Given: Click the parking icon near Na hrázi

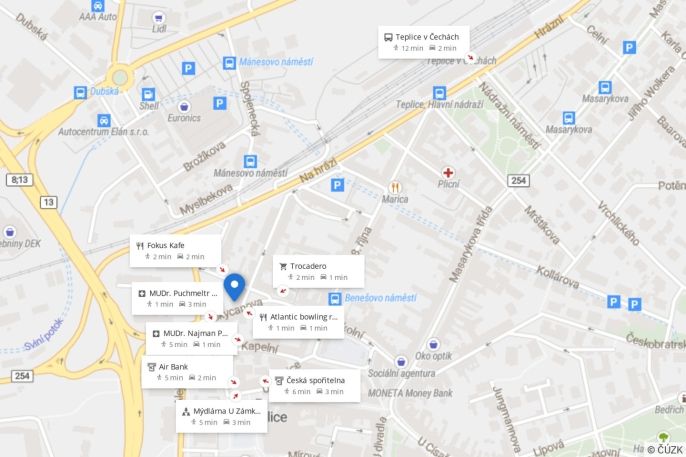Looking at the screenshot, I should coord(337,185).
